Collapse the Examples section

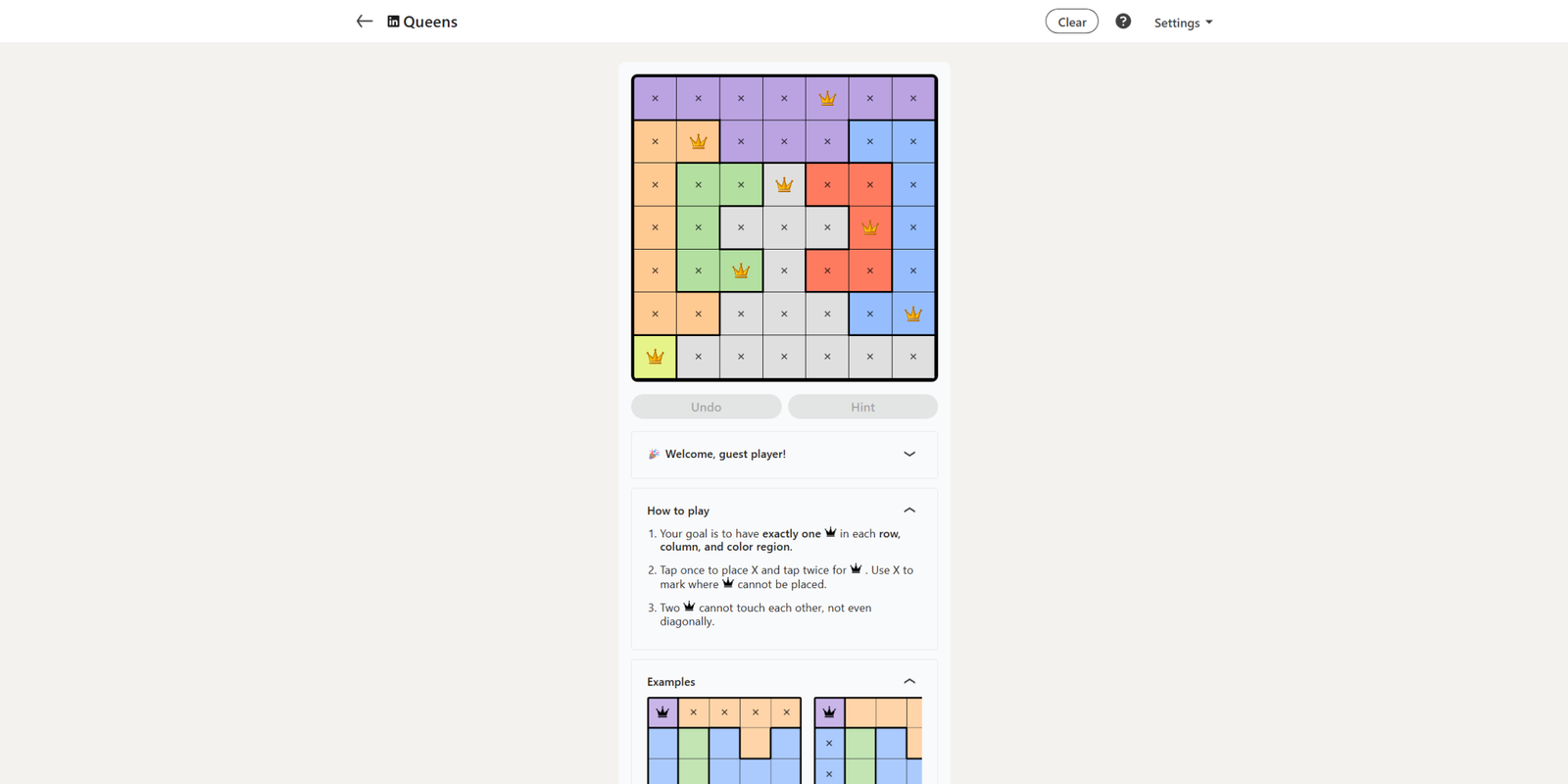click(909, 681)
